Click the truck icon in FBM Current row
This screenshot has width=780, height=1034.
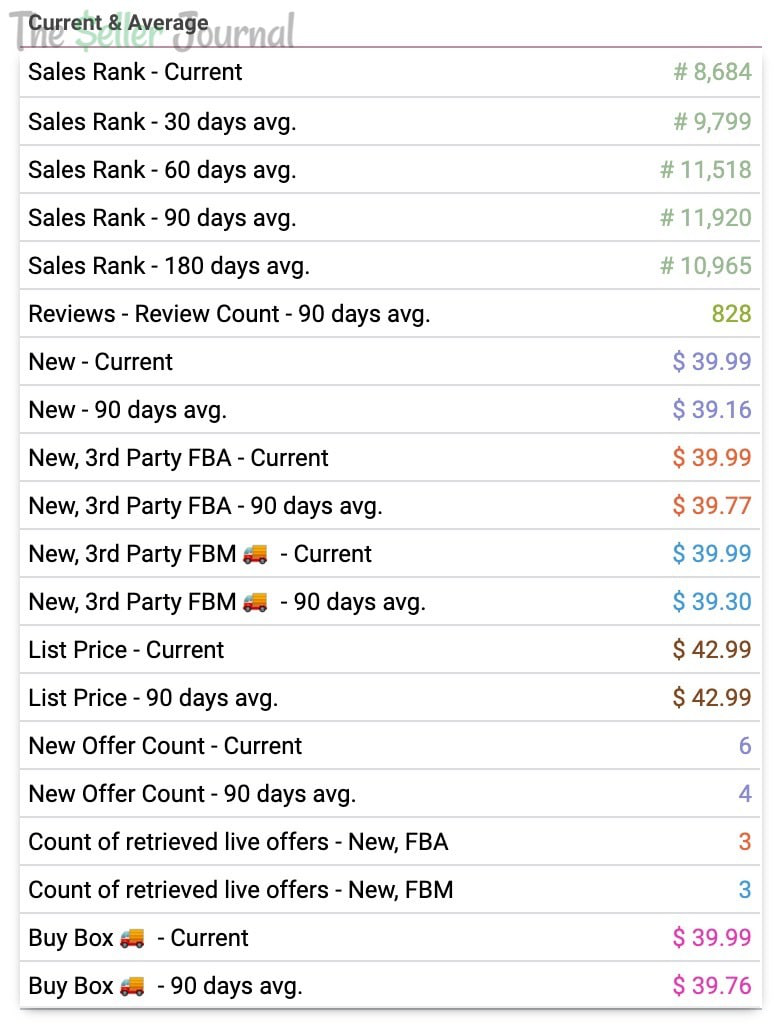pyautogui.click(x=255, y=555)
